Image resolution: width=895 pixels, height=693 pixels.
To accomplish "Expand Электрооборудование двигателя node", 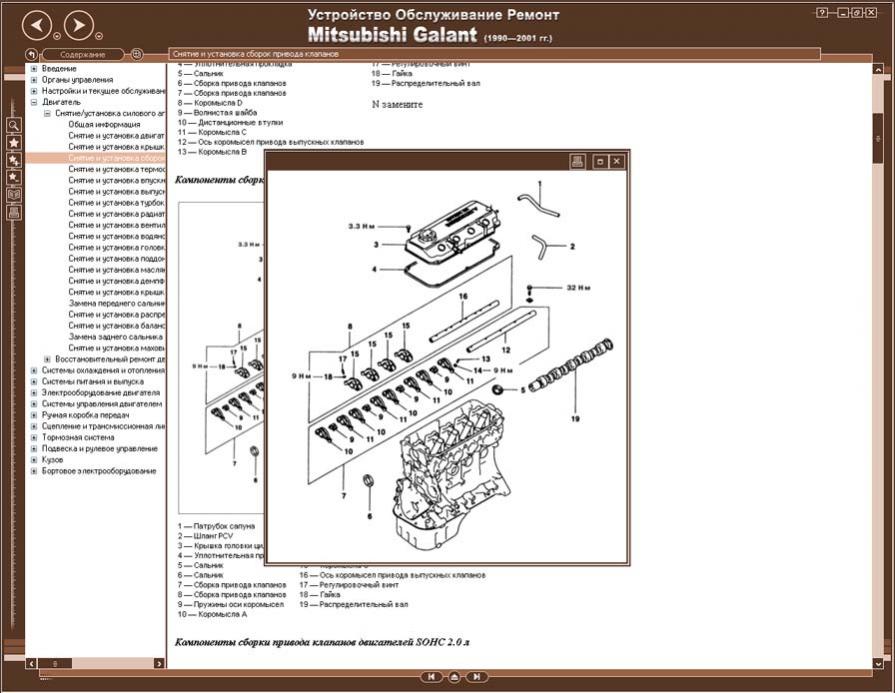I will [x=34, y=393].
